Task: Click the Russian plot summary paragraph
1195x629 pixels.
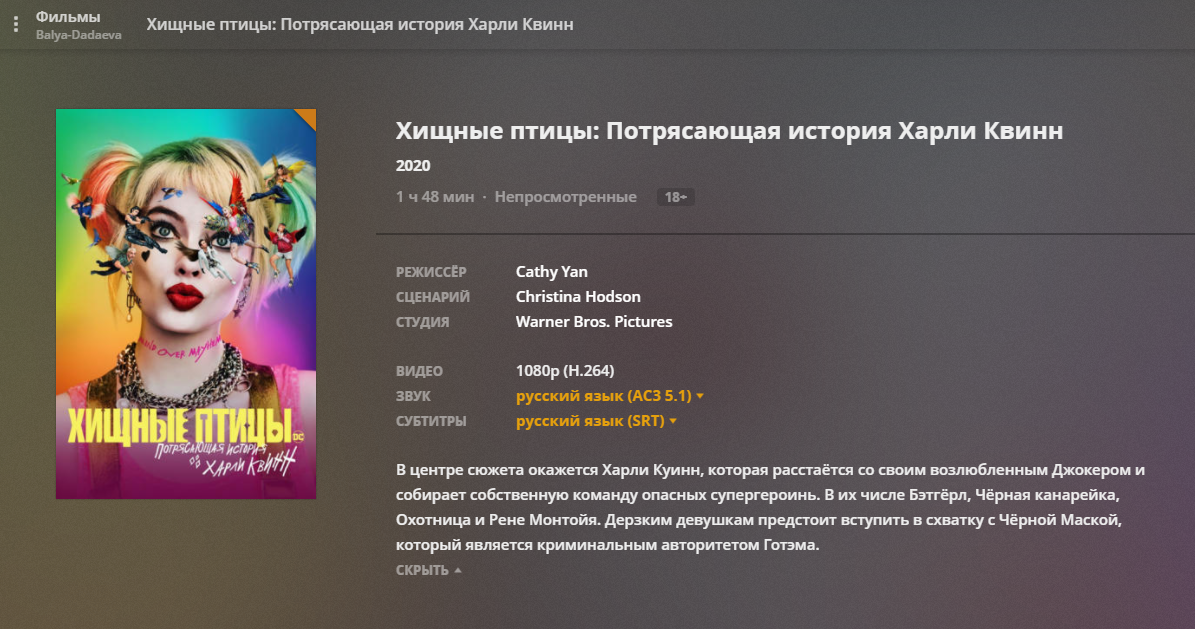Action: coord(770,507)
